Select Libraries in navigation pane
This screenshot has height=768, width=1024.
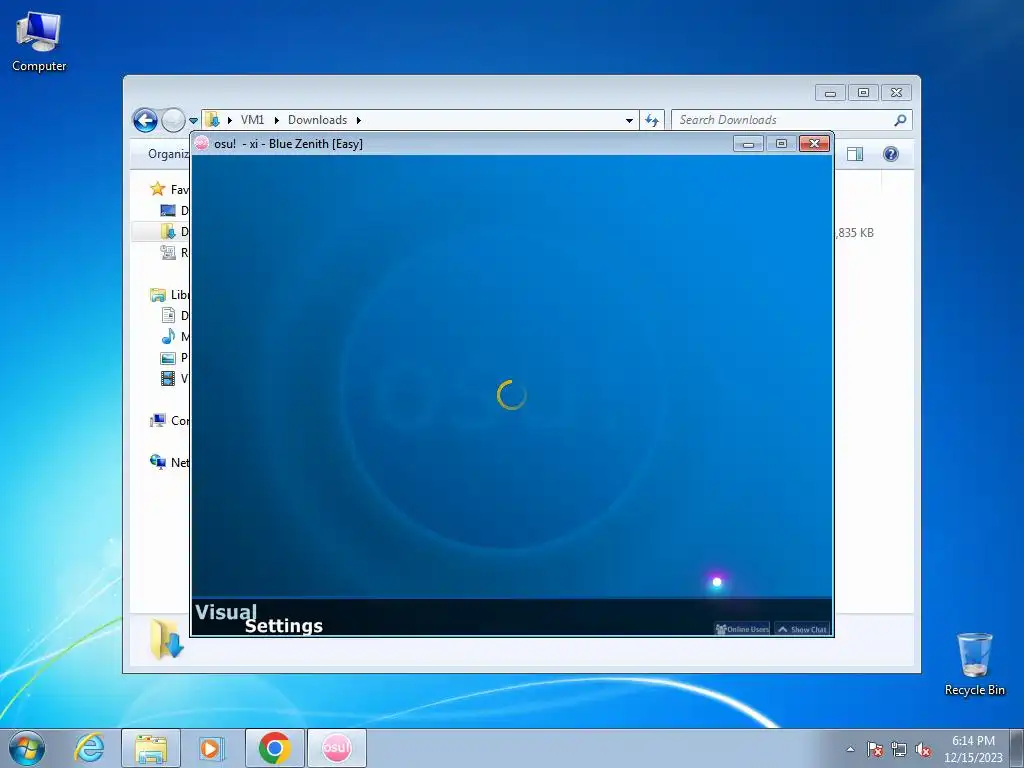[x=169, y=295]
